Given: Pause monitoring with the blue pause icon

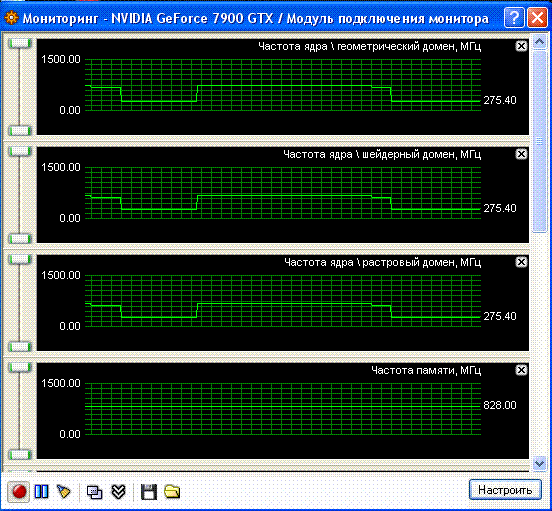Looking at the screenshot, I should (x=42, y=491).
